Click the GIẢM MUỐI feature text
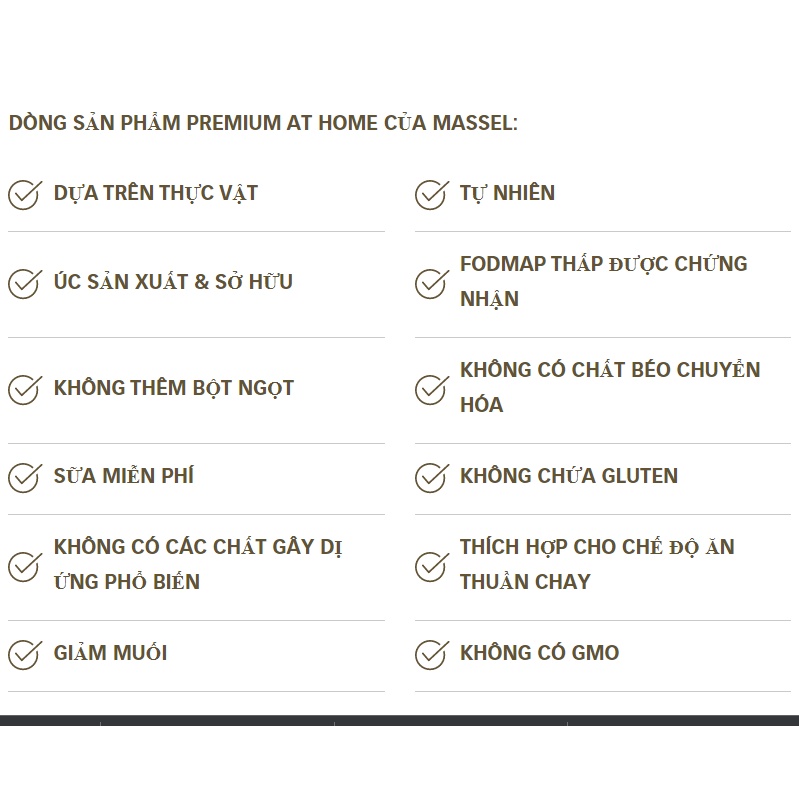The image size is (799, 799). [111, 653]
